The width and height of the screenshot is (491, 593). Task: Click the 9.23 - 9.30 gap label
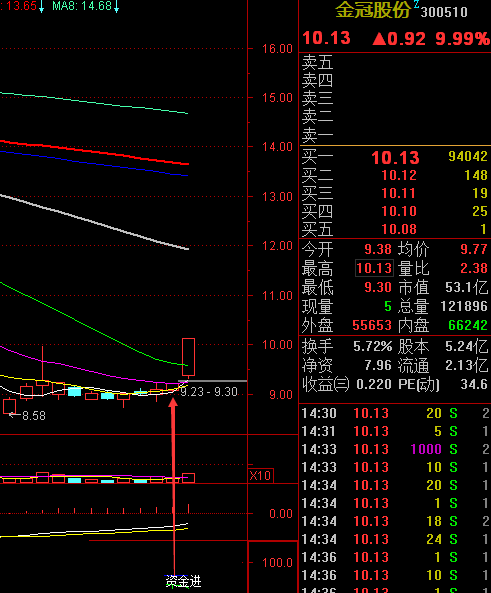[209, 392]
